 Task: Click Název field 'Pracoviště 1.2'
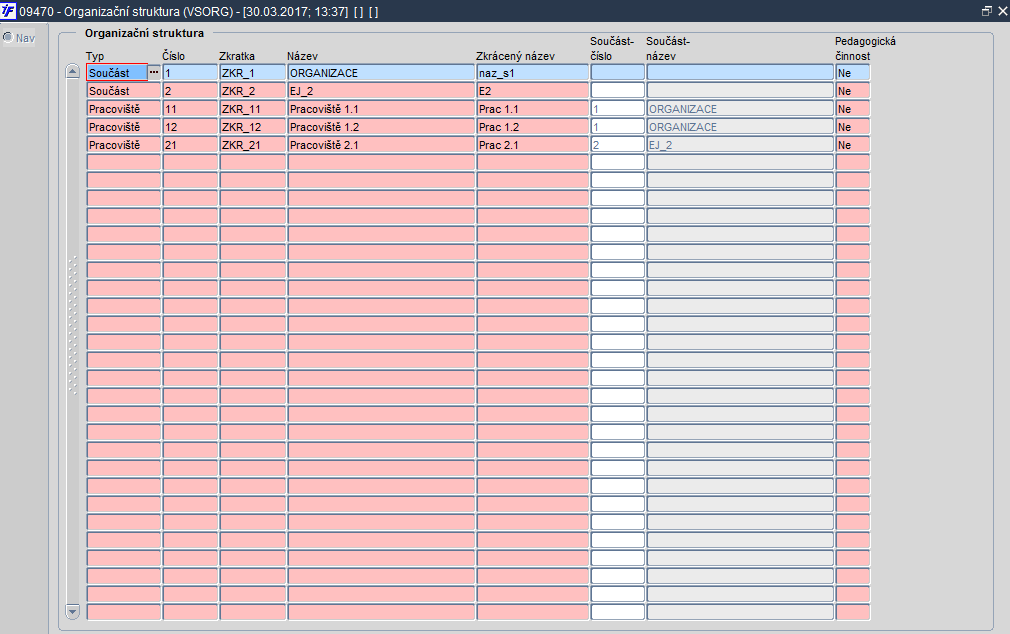[381, 127]
